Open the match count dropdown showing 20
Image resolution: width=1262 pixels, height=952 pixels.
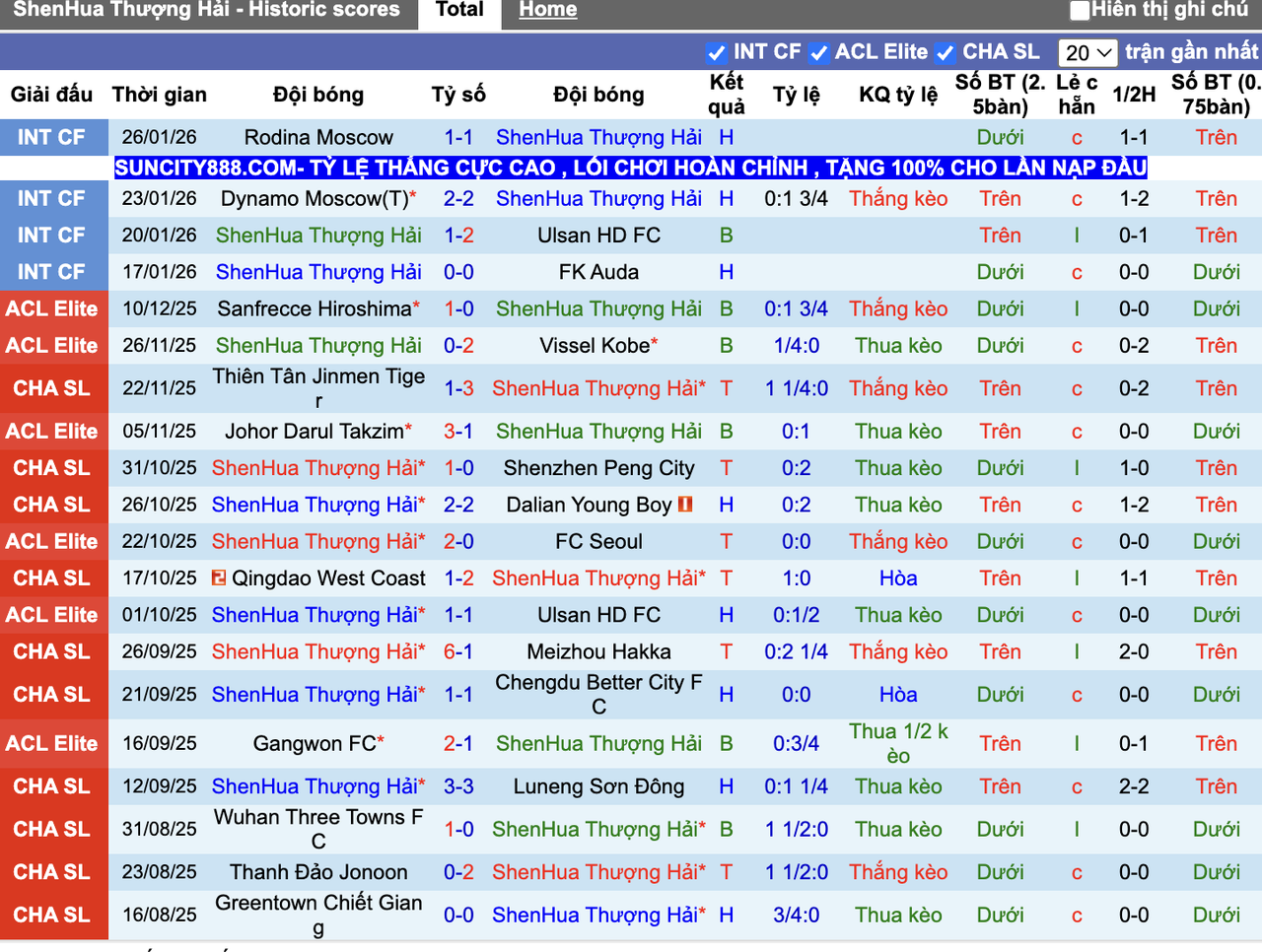(1087, 52)
